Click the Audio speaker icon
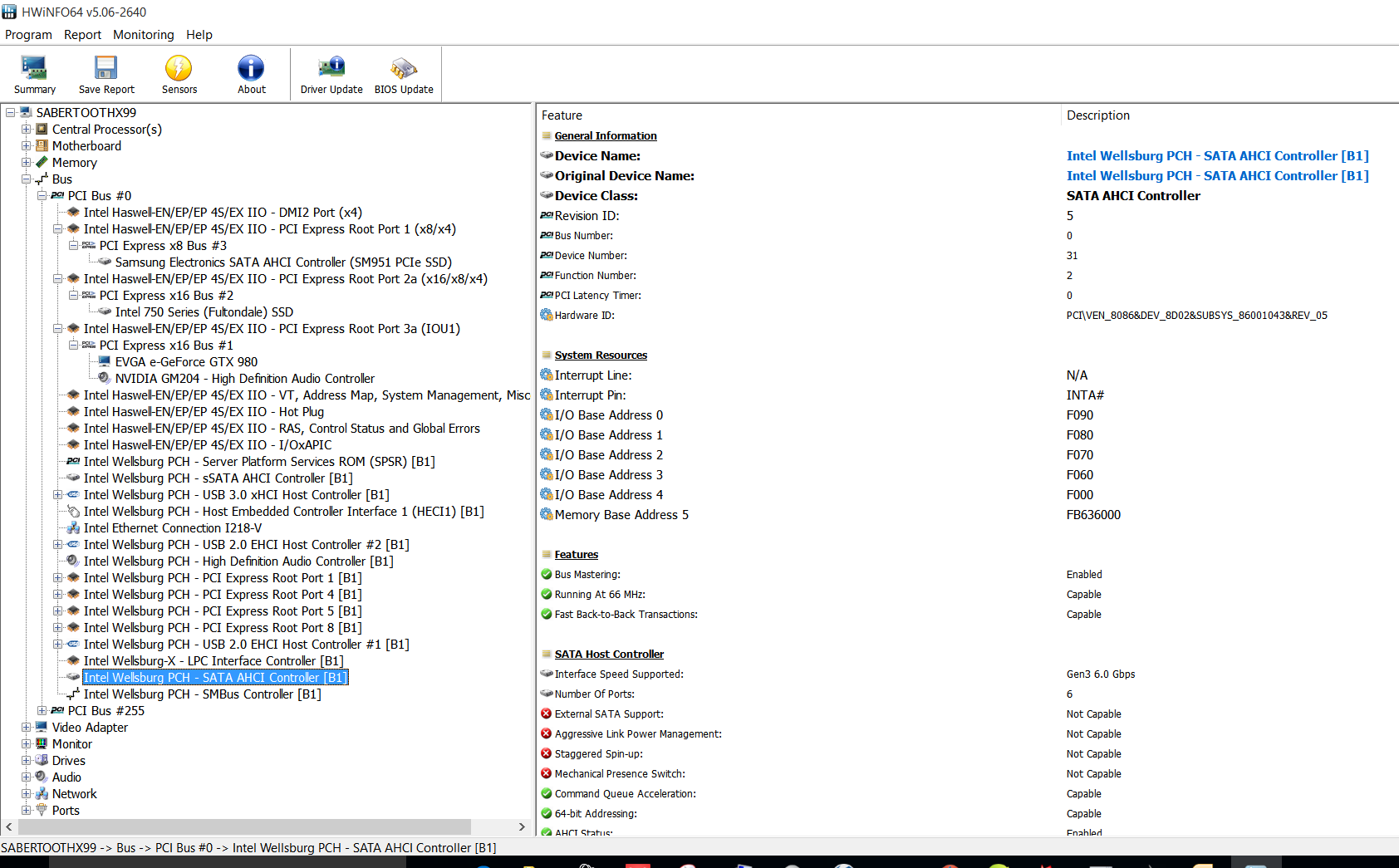This screenshot has width=1399, height=868. coord(42,777)
